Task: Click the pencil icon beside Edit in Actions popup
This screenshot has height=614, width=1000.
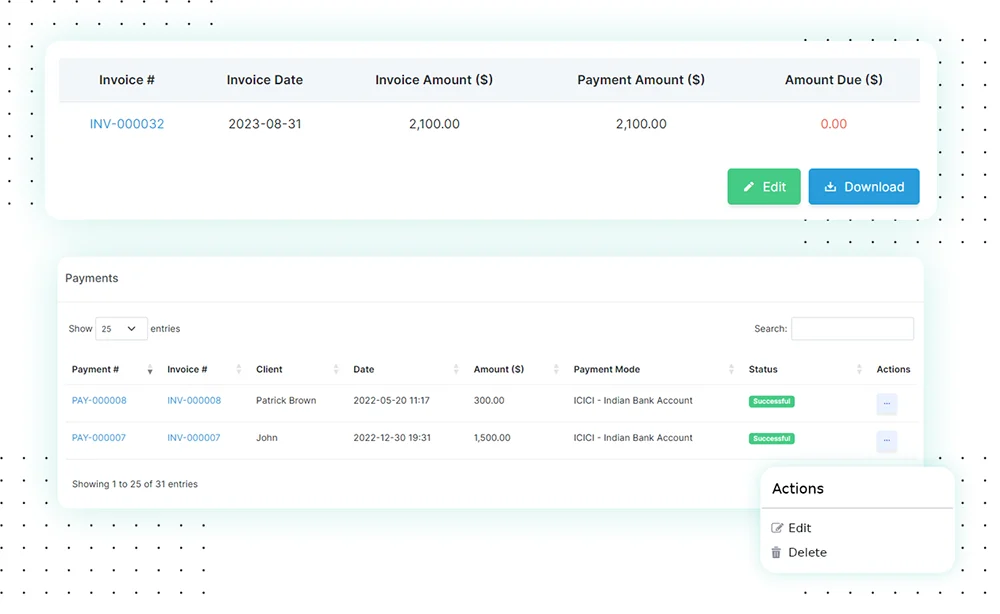Action: pyautogui.click(x=776, y=528)
